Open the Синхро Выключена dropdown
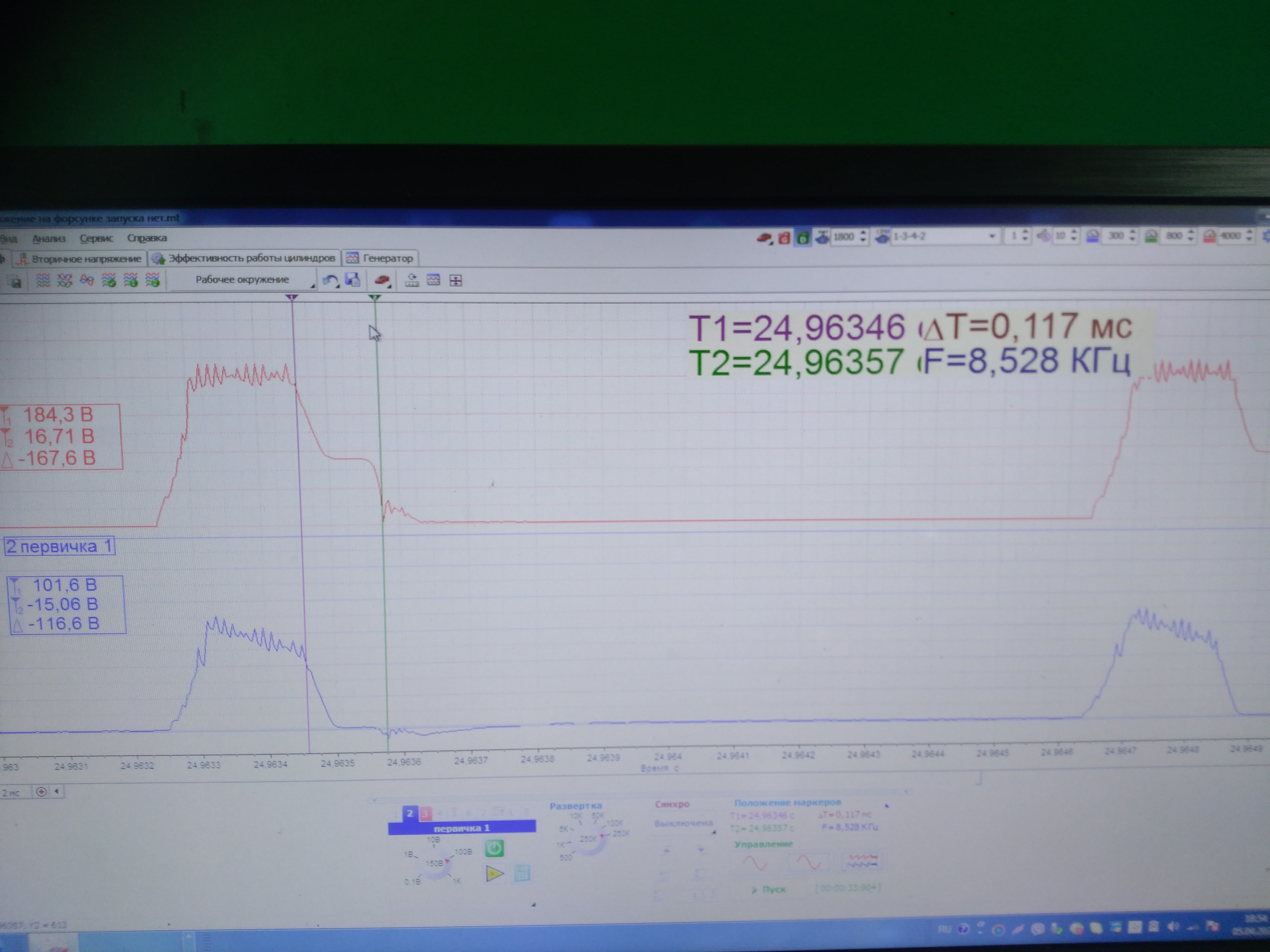 click(683, 824)
